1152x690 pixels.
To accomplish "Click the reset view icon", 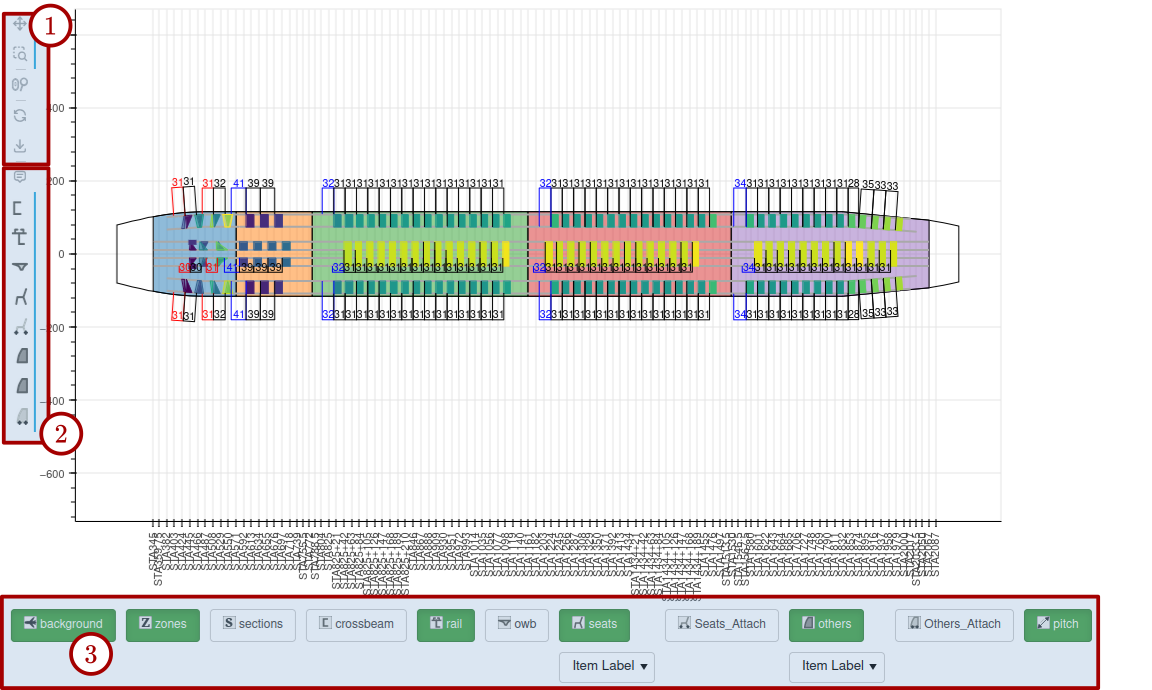I will (20, 115).
